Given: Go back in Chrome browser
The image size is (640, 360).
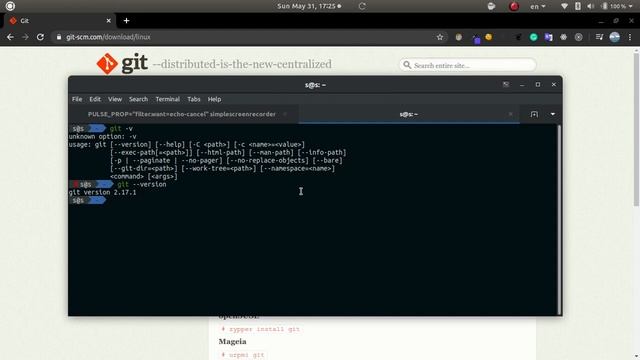Looking at the screenshot, I should click(10, 37).
